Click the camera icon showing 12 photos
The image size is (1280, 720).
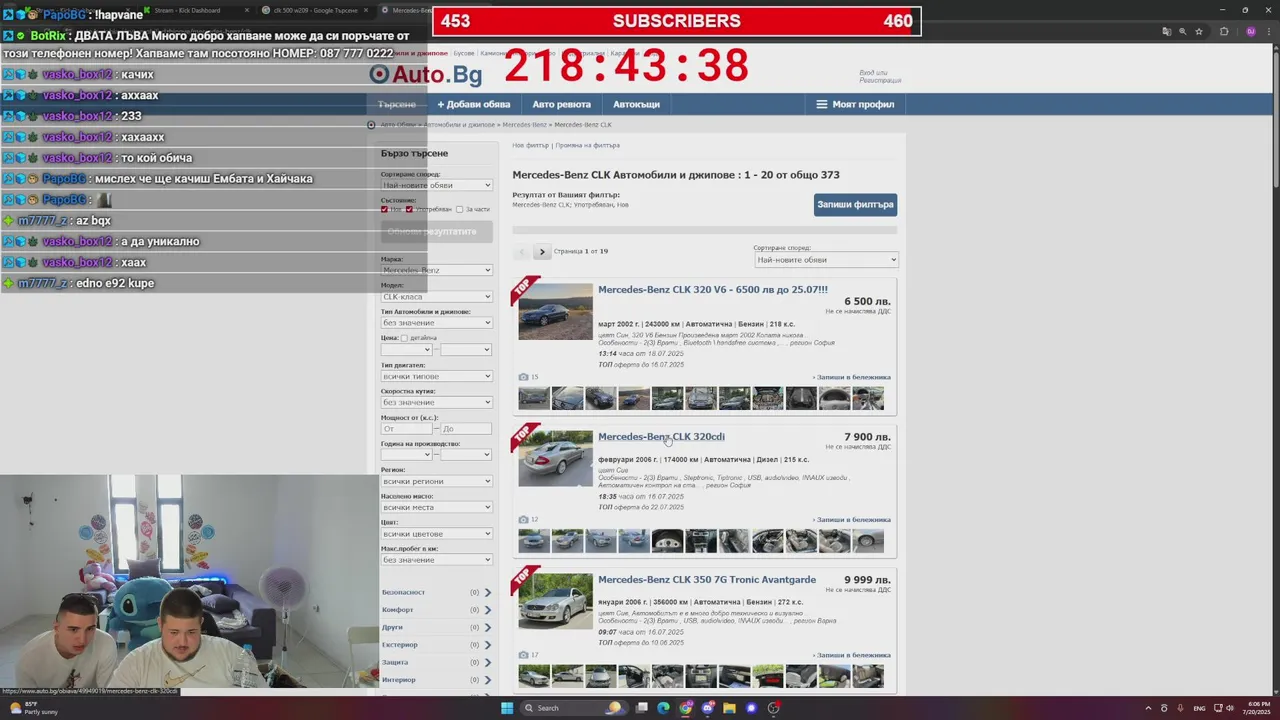point(523,520)
